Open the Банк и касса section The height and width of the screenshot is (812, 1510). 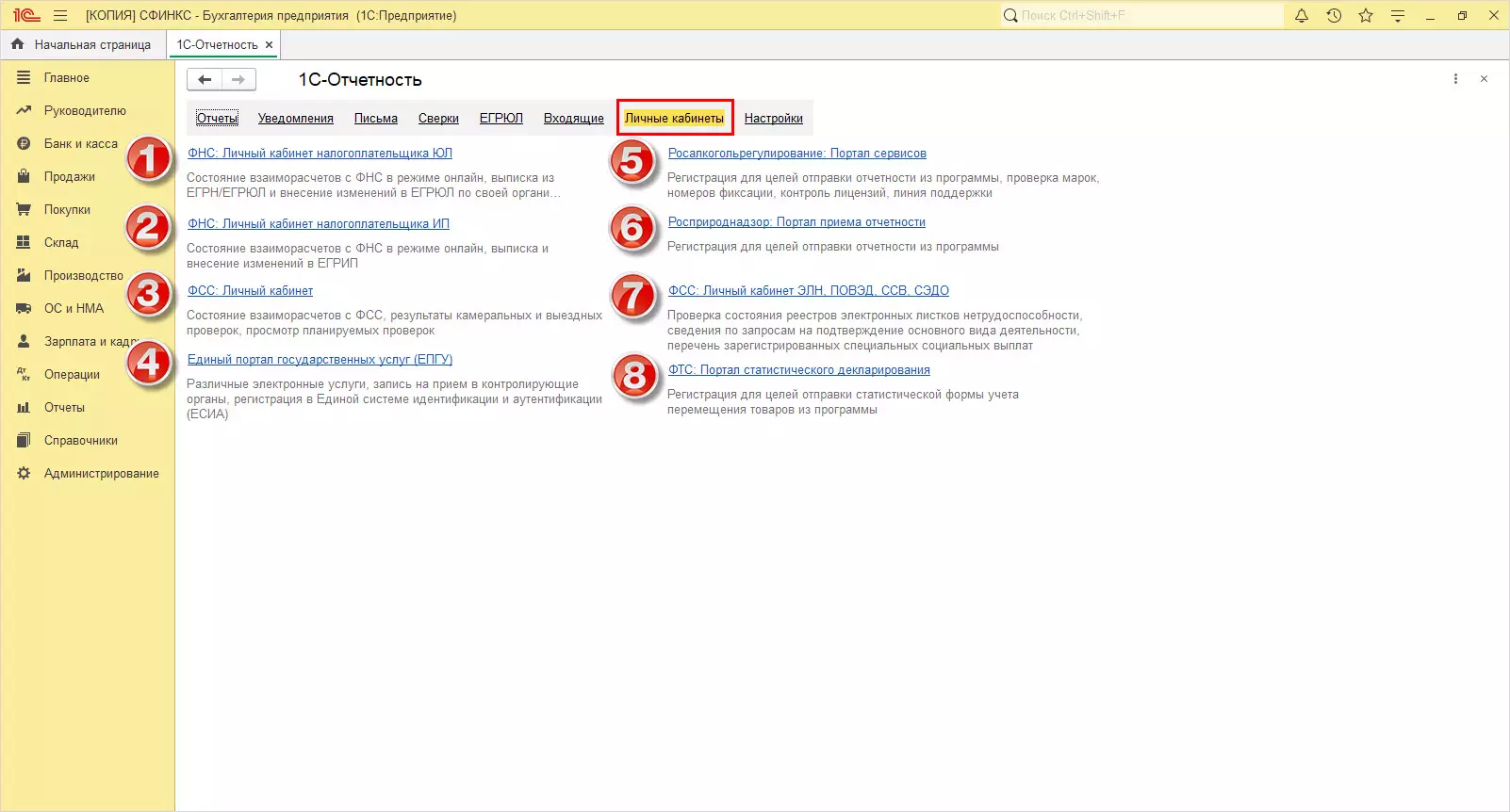[81, 144]
